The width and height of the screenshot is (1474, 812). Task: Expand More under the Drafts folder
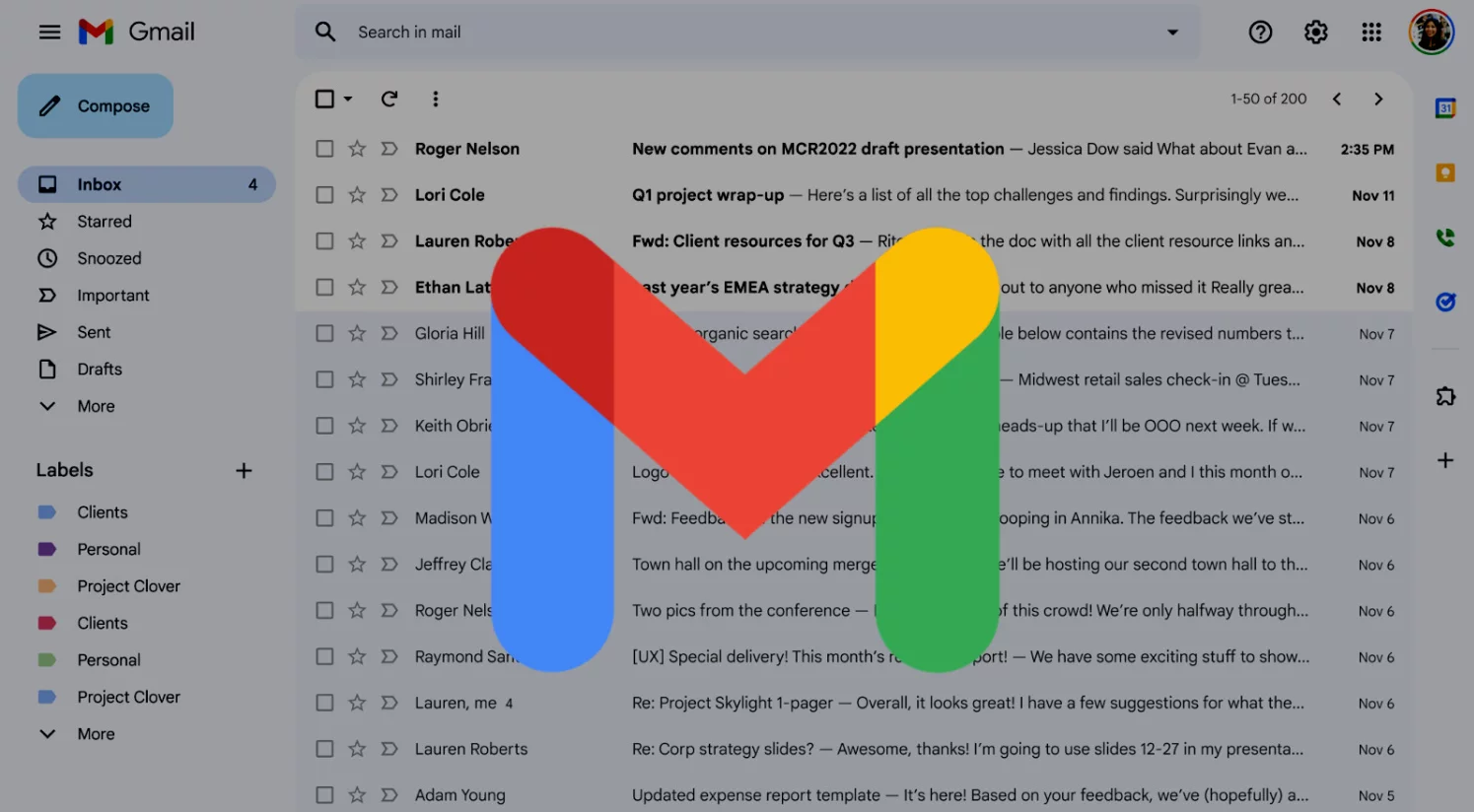click(96, 406)
